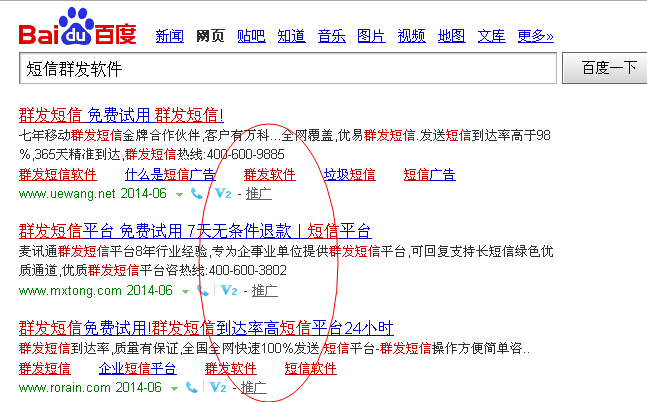Click sublink 什么是短信广告
This screenshot has width=647, height=402.
tap(170, 175)
